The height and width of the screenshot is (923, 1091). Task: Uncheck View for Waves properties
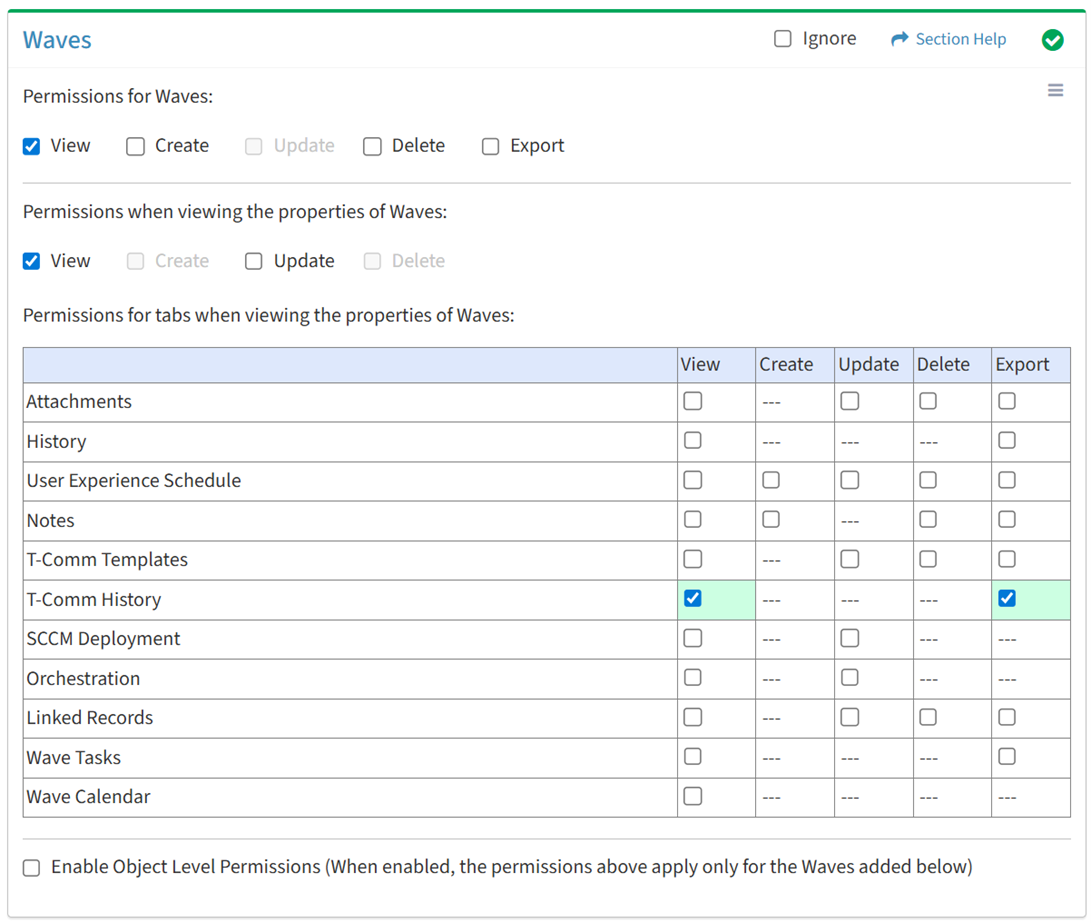[32, 261]
